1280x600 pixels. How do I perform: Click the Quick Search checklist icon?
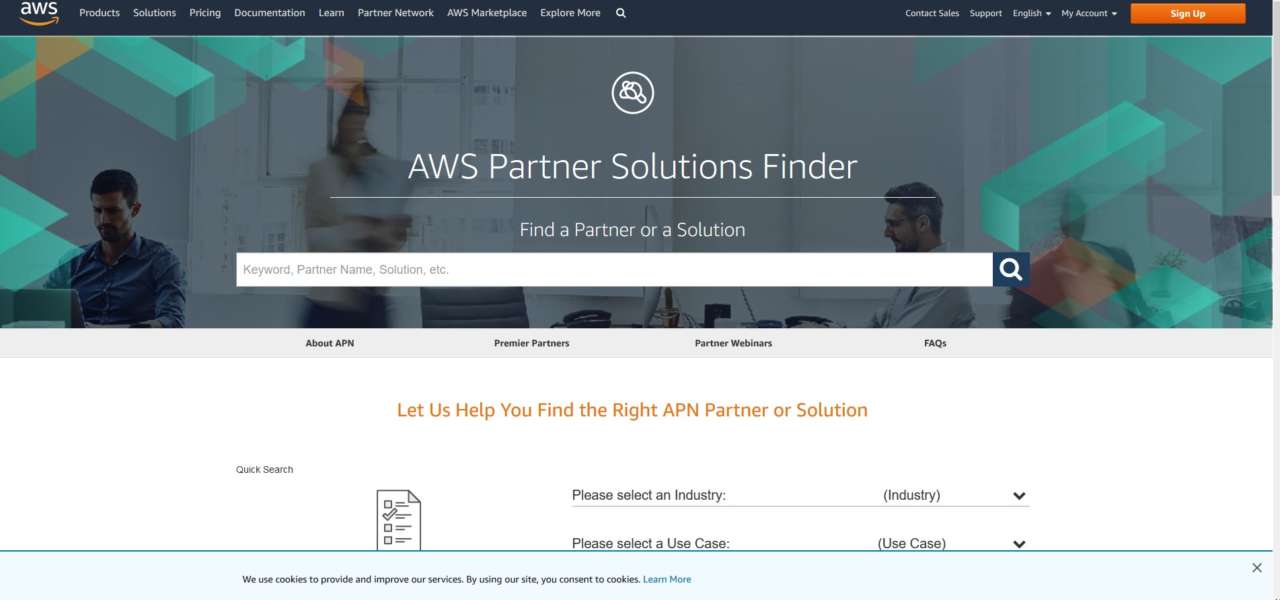point(398,520)
